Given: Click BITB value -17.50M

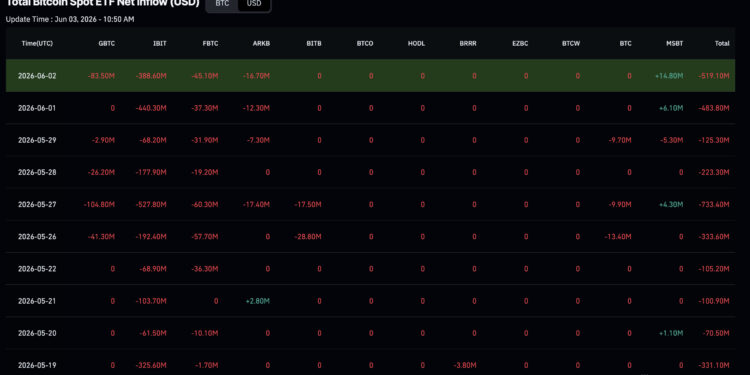Looking at the screenshot, I should click(x=308, y=205).
